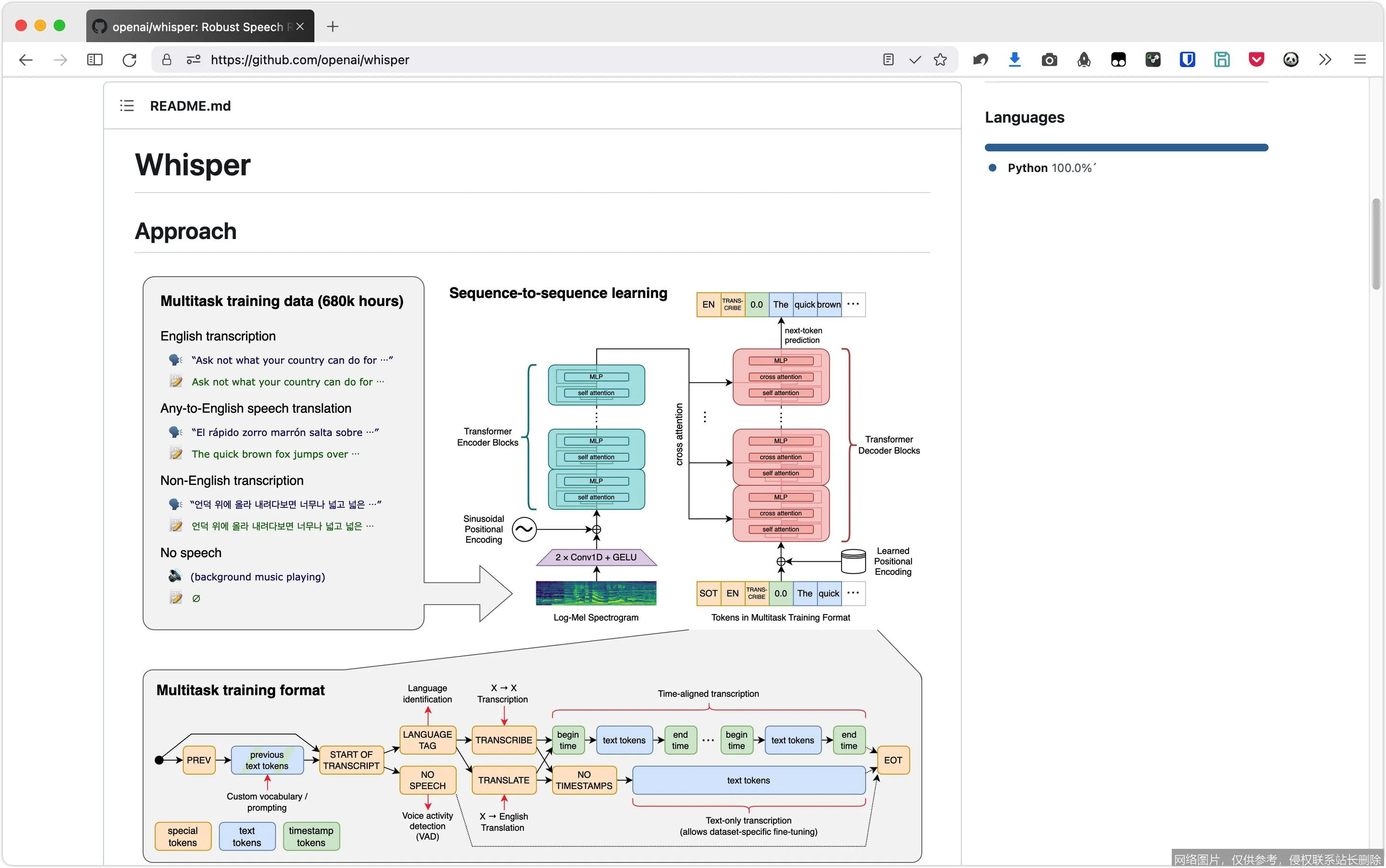Show site security info via lock icon

(x=167, y=60)
